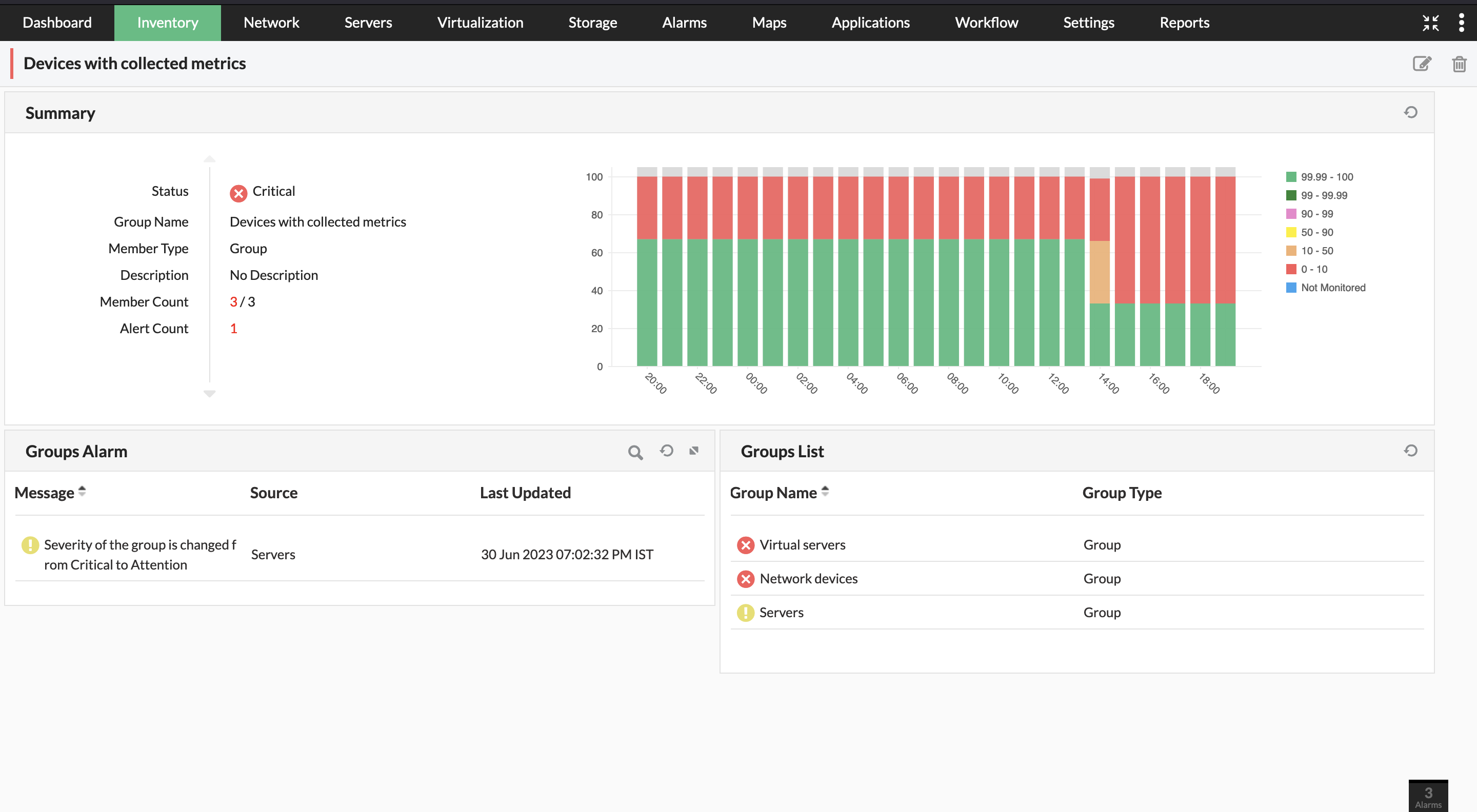Open search in Groups Alarm panel
Viewport: 1477px width, 812px height.
pyautogui.click(x=635, y=452)
